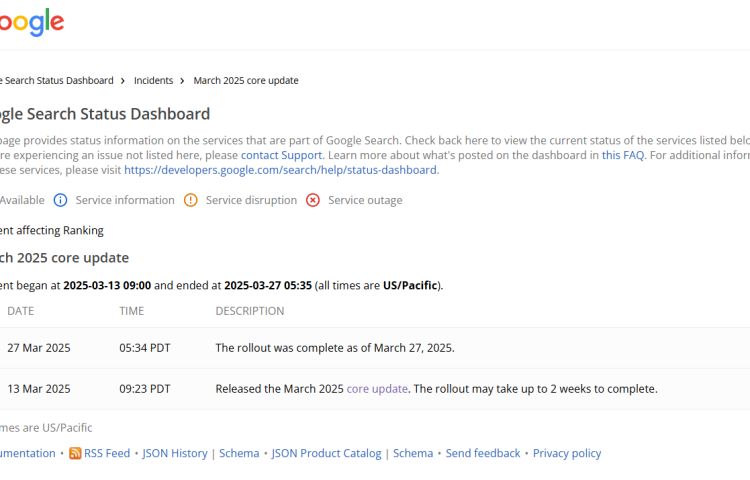Open Schema link after JSON Product Catalog
750x480 pixels.
pyautogui.click(x=413, y=453)
